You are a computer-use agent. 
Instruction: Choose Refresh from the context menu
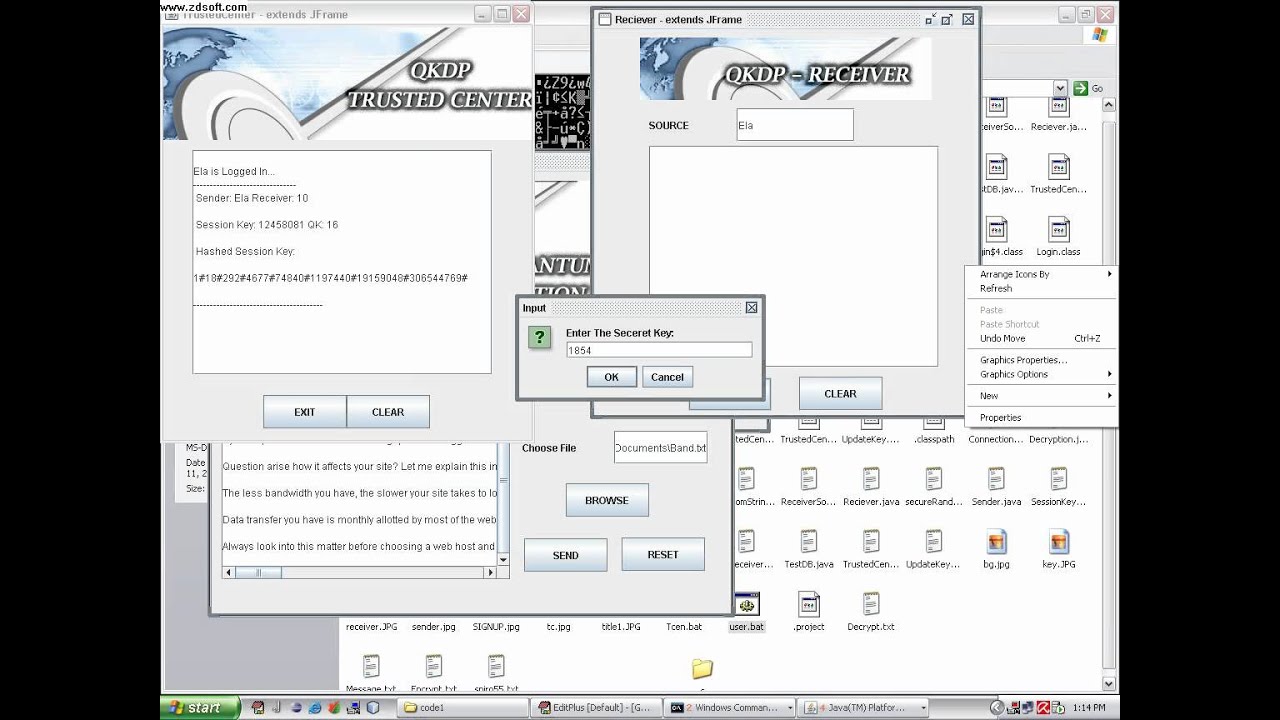(x=996, y=288)
